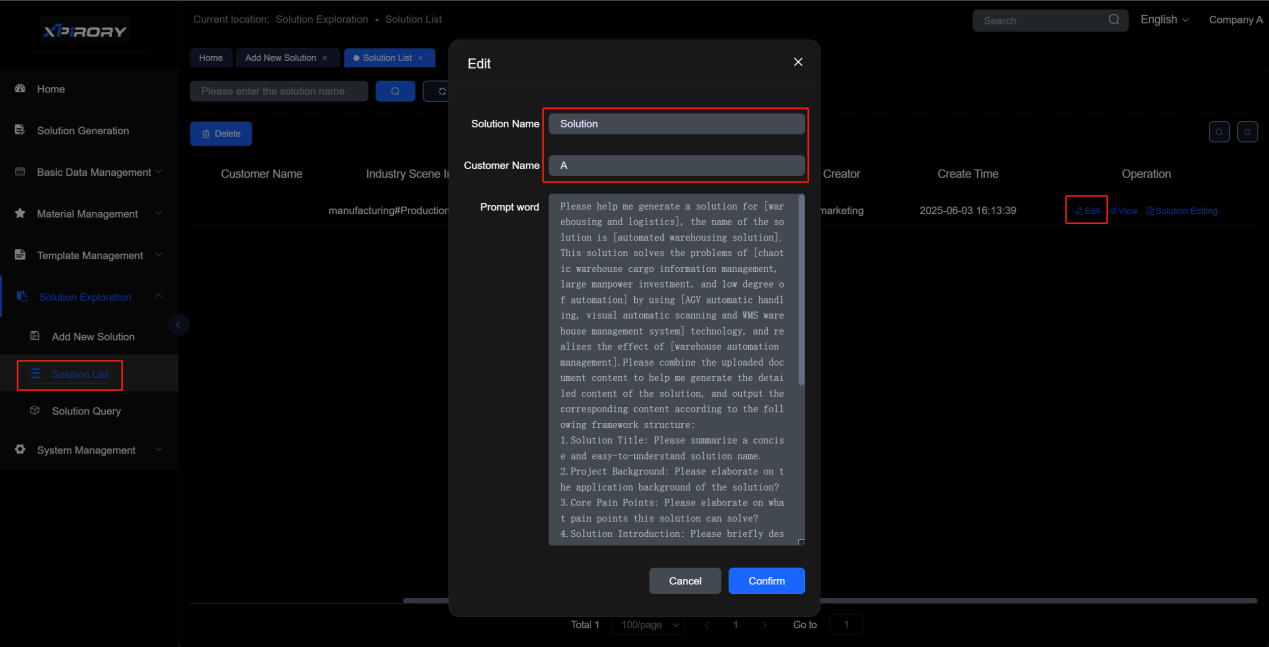Click the sidebar collapse arrow icon
The image size is (1269, 647).
pos(179,324)
